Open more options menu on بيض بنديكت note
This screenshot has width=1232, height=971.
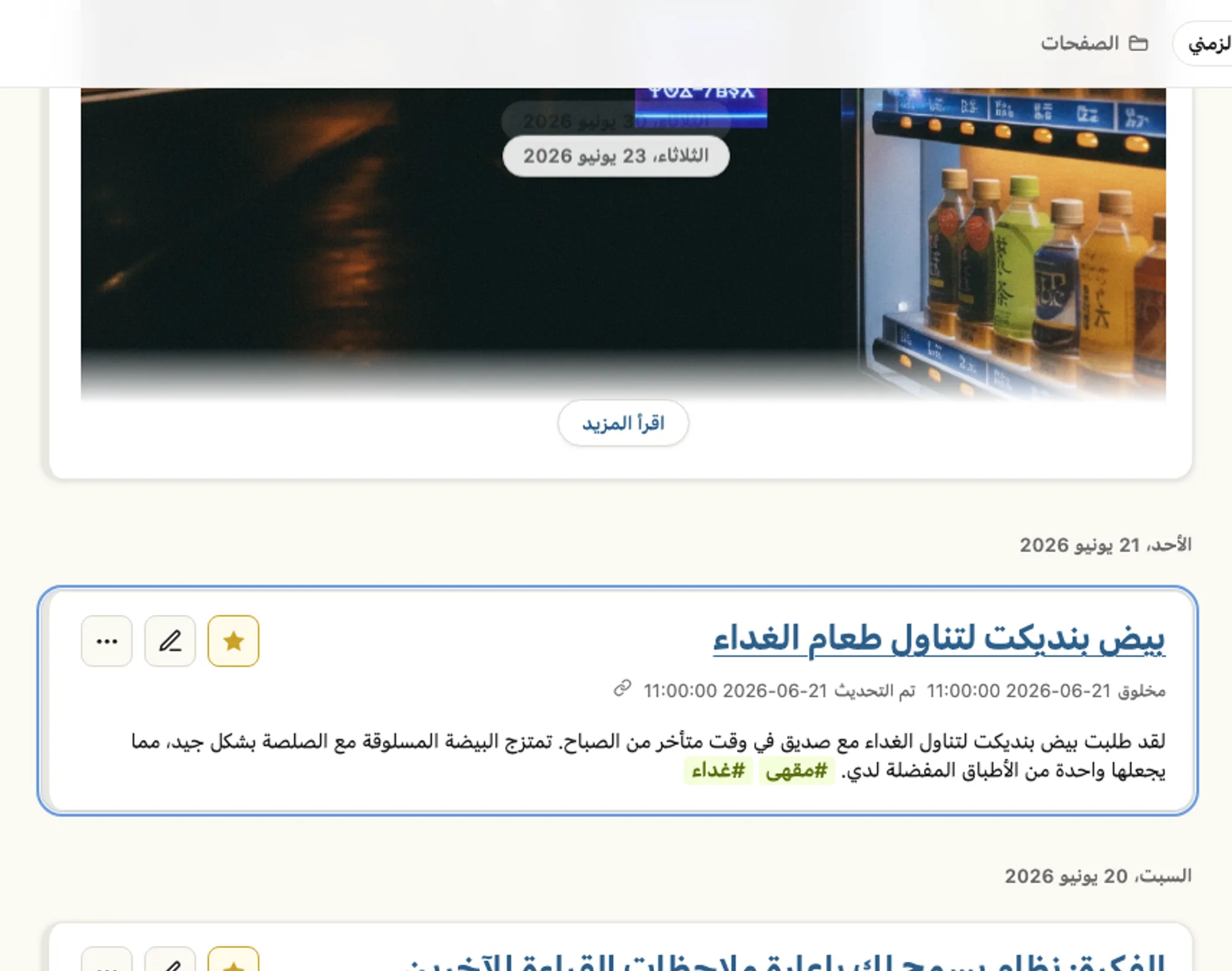(x=106, y=640)
